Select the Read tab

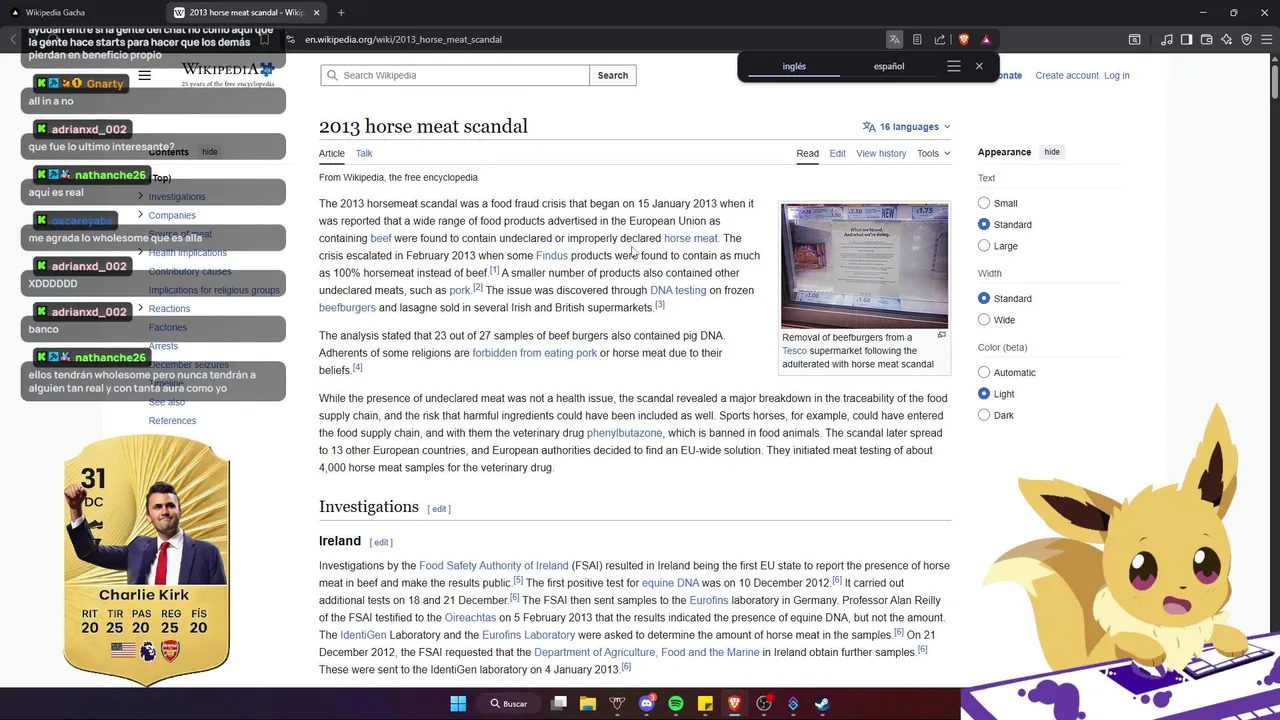tap(808, 153)
